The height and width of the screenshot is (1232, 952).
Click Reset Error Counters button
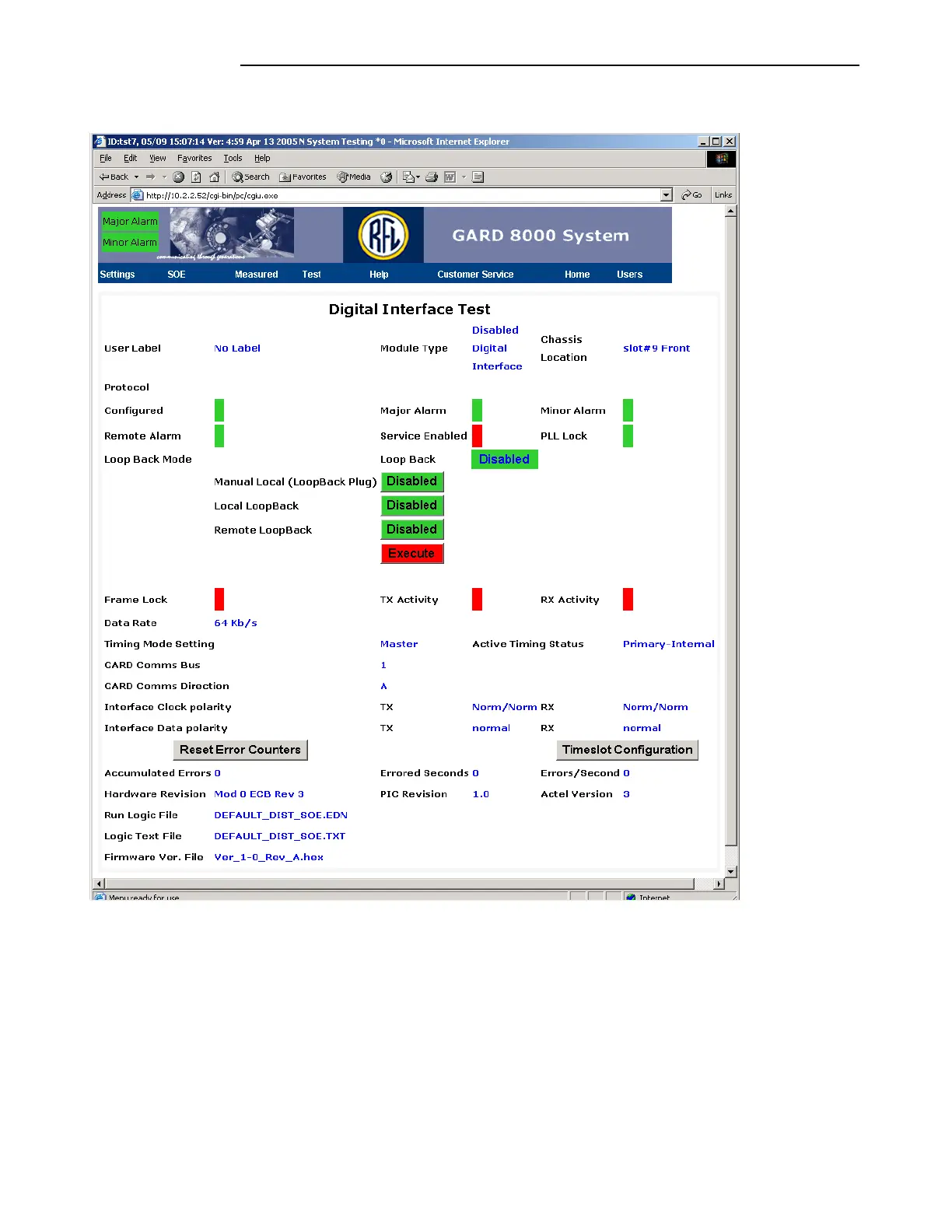(240, 750)
